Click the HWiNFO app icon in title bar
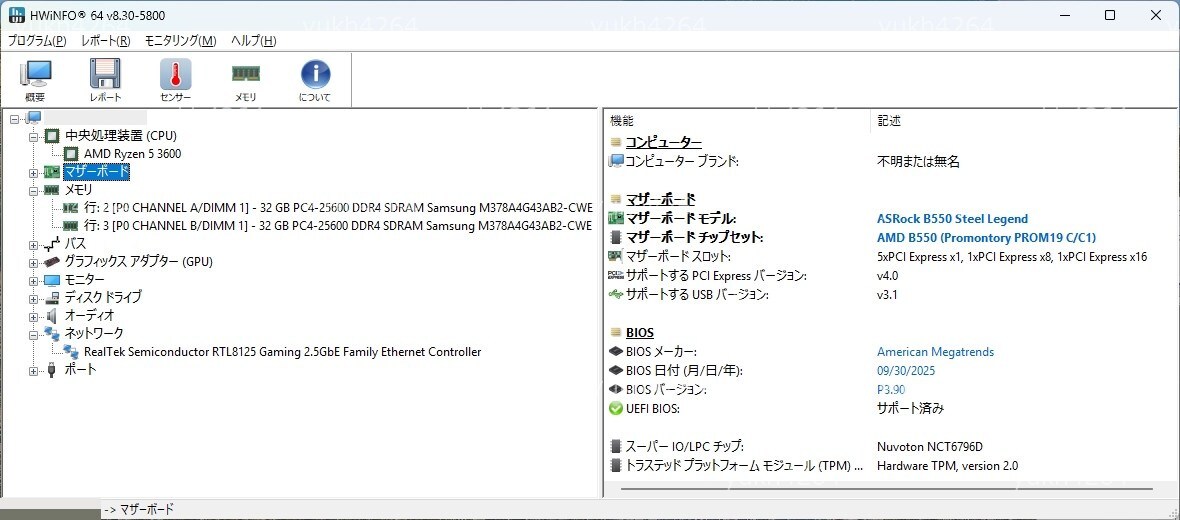Image resolution: width=1180 pixels, height=520 pixels. click(x=16, y=15)
